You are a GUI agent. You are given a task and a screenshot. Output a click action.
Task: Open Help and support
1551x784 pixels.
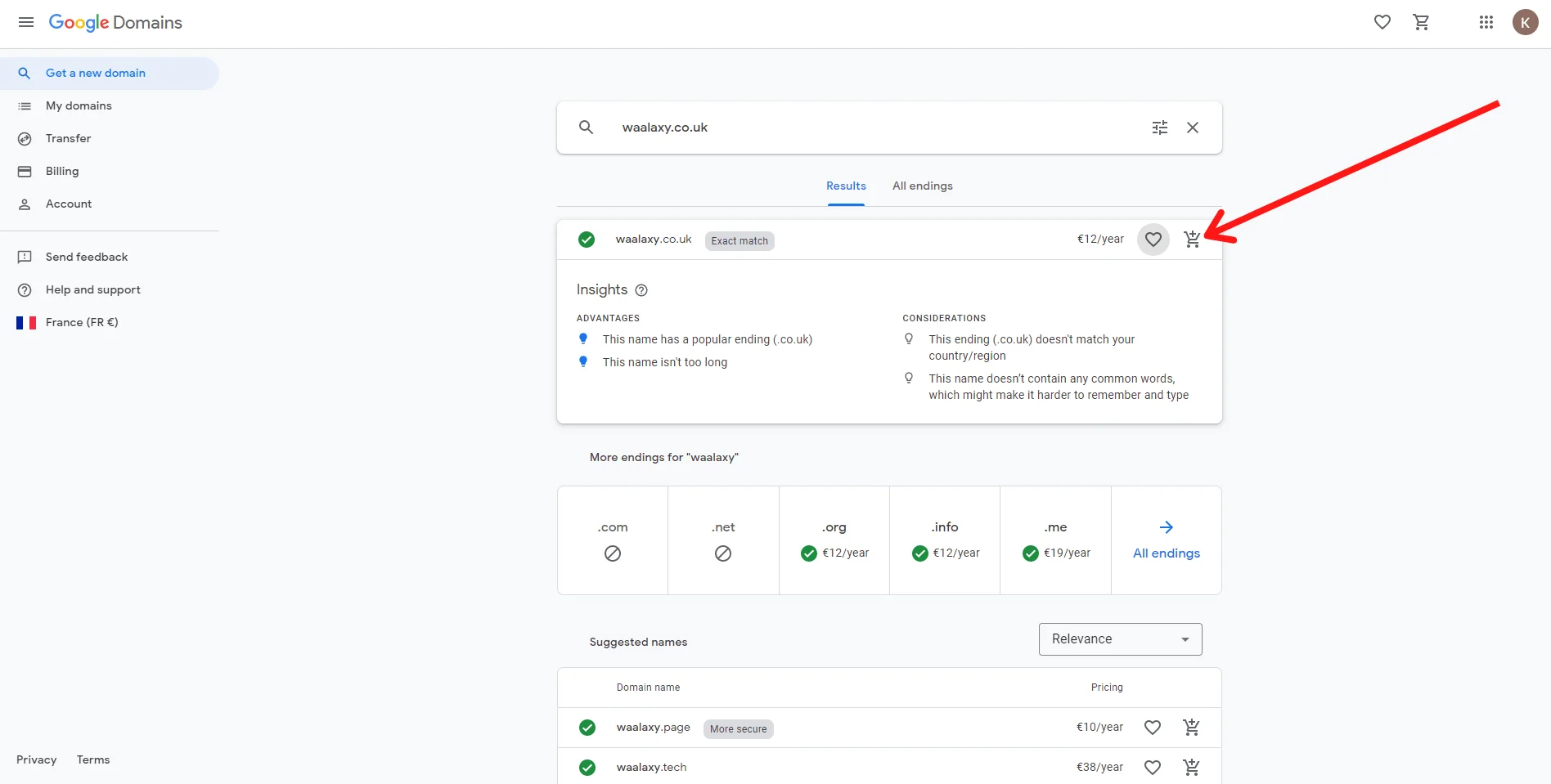point(110,289)
